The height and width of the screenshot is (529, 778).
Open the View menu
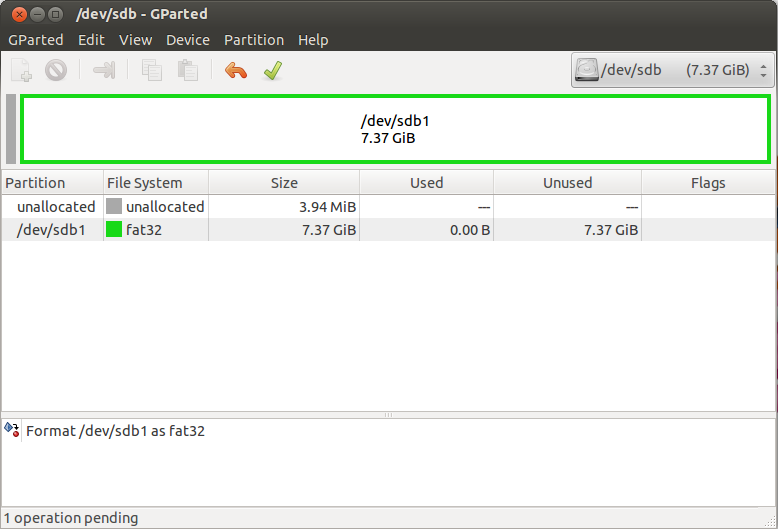click(x=135, y=40)
